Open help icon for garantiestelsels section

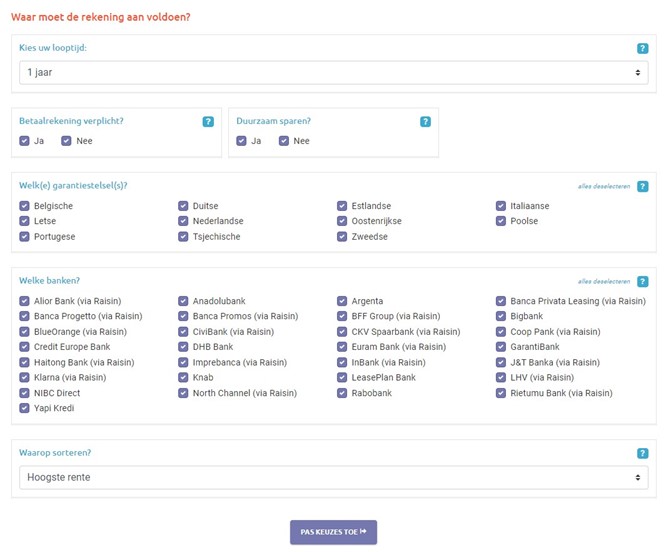(642, 186)
